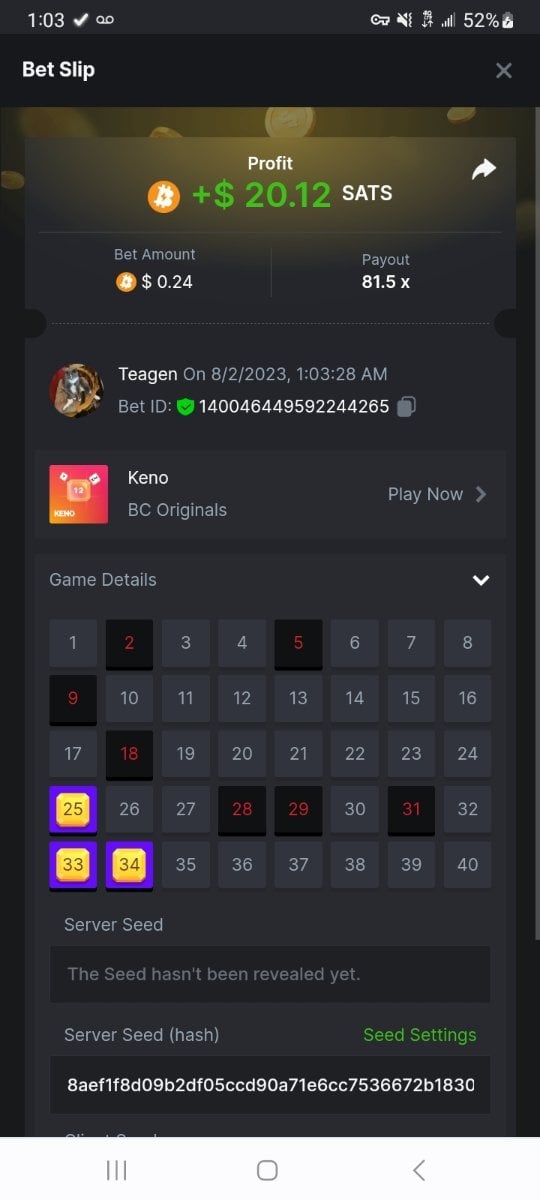Tap the Bitcoin coin icon beside Profit
This screenshot has height=1200, width=540.
pyautogui.click(x=164, y=195)
